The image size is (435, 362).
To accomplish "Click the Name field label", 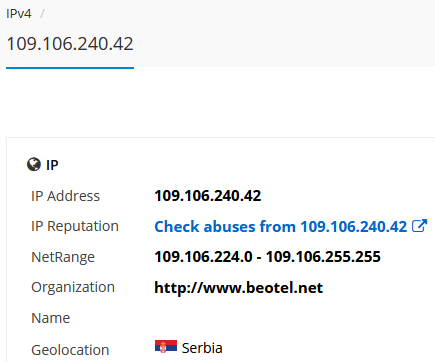I will point(50,318).
